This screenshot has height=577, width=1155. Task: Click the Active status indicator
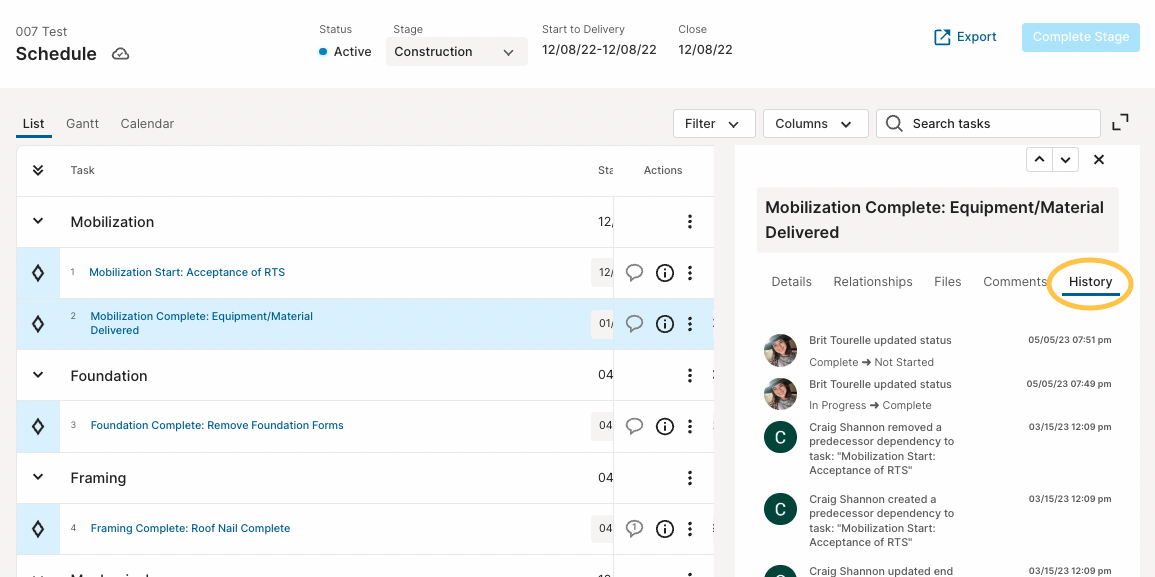click(x=345, y=52)
